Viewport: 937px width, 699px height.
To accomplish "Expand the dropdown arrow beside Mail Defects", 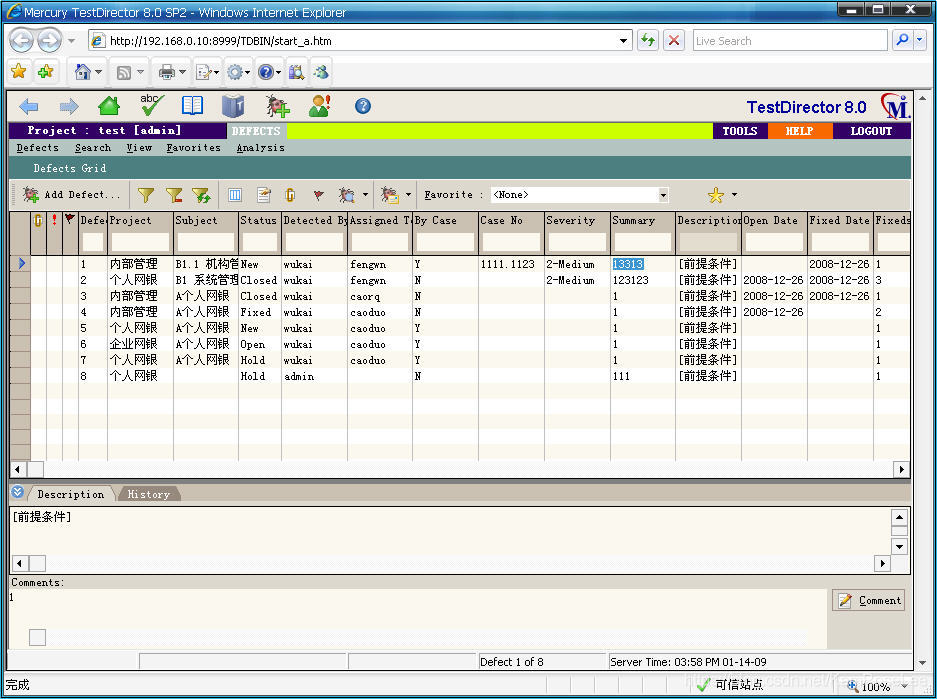I will click(x=409, y=195).
